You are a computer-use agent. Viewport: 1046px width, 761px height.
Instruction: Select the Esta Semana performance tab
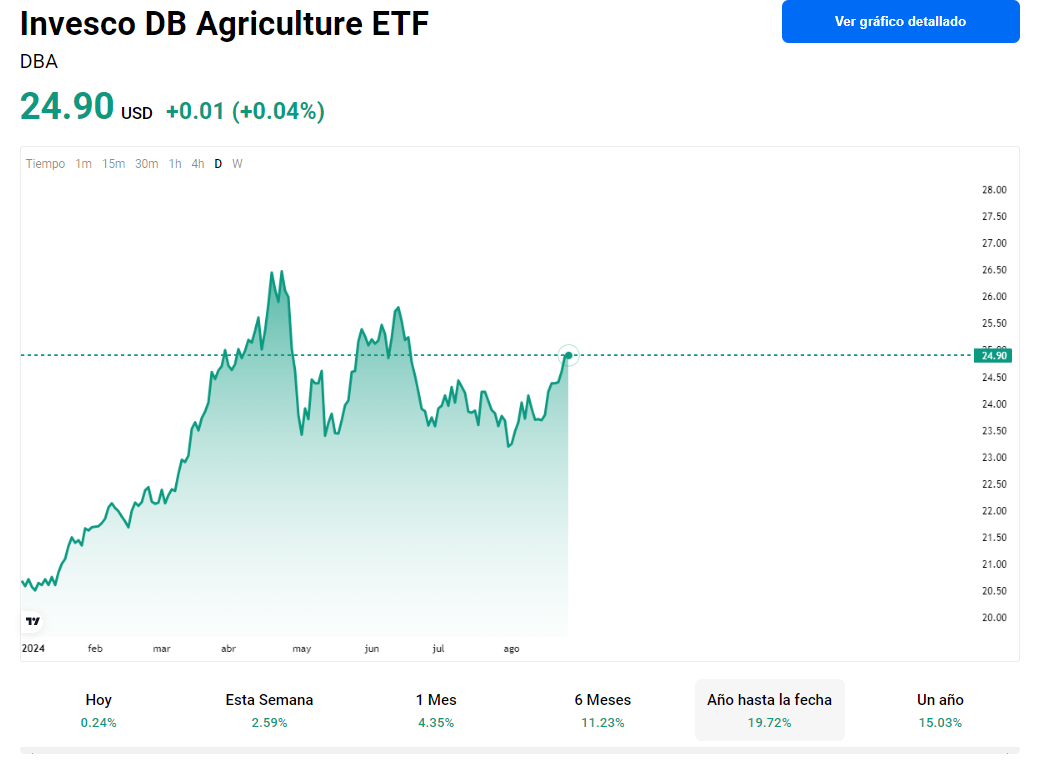[269, 710]
